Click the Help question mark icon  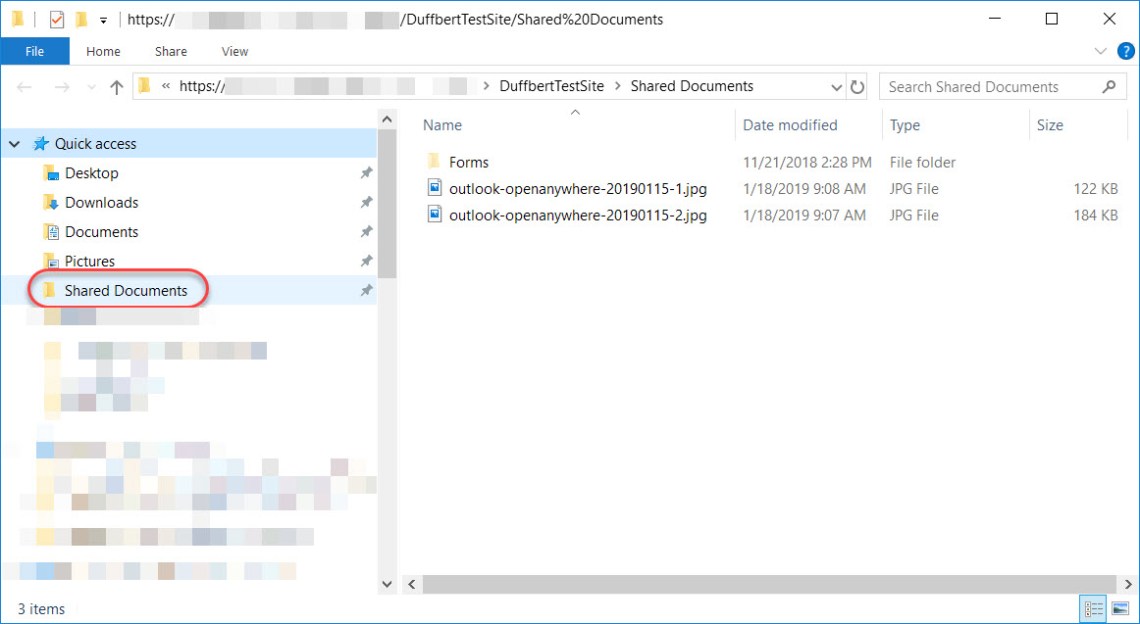pos(1126,51)
